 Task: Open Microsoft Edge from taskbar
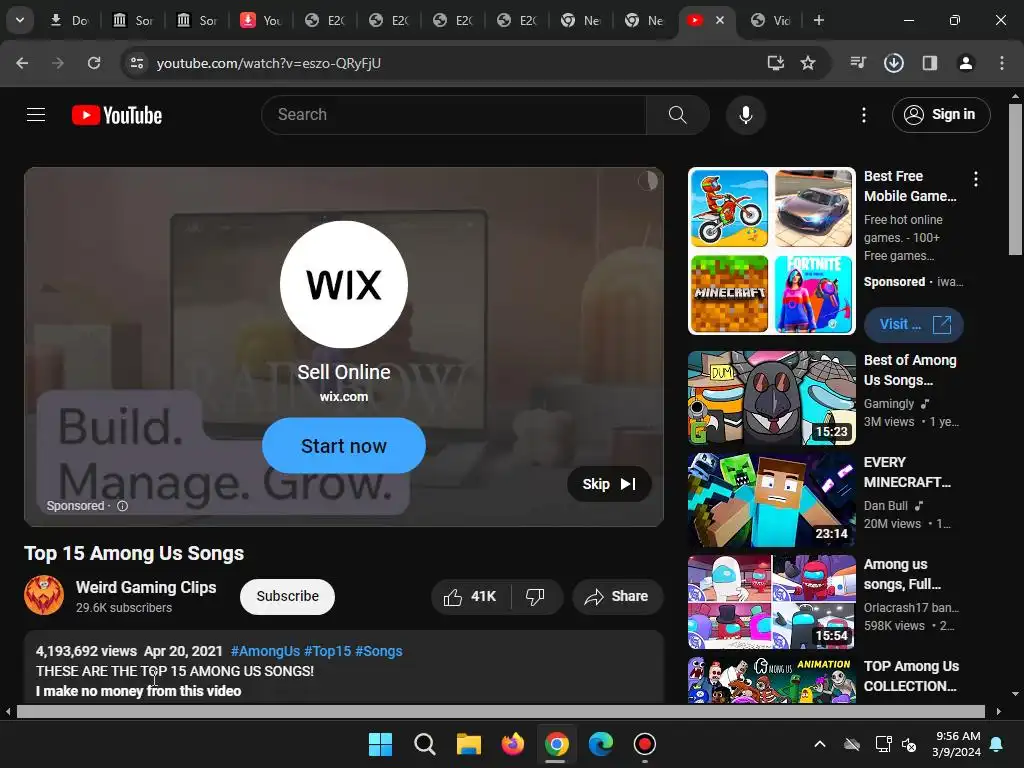coord(601,744)
